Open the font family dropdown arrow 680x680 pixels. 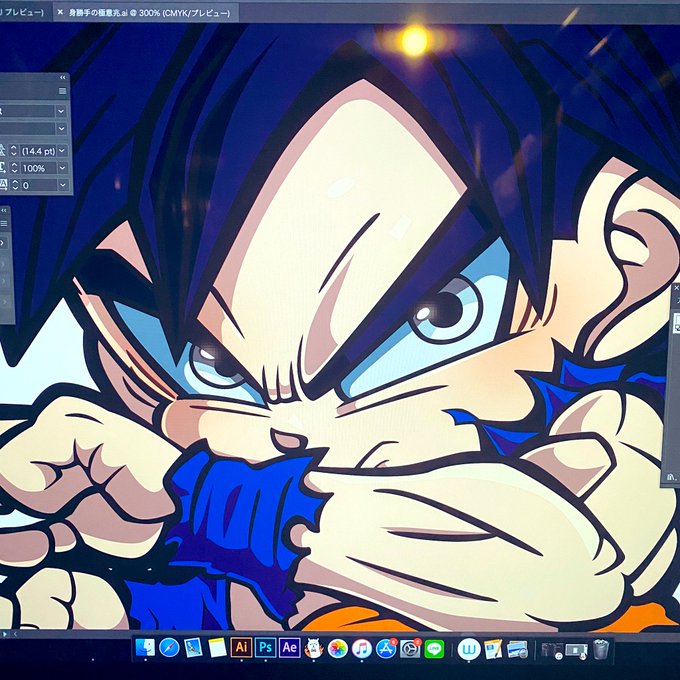[x=61, y=111]
